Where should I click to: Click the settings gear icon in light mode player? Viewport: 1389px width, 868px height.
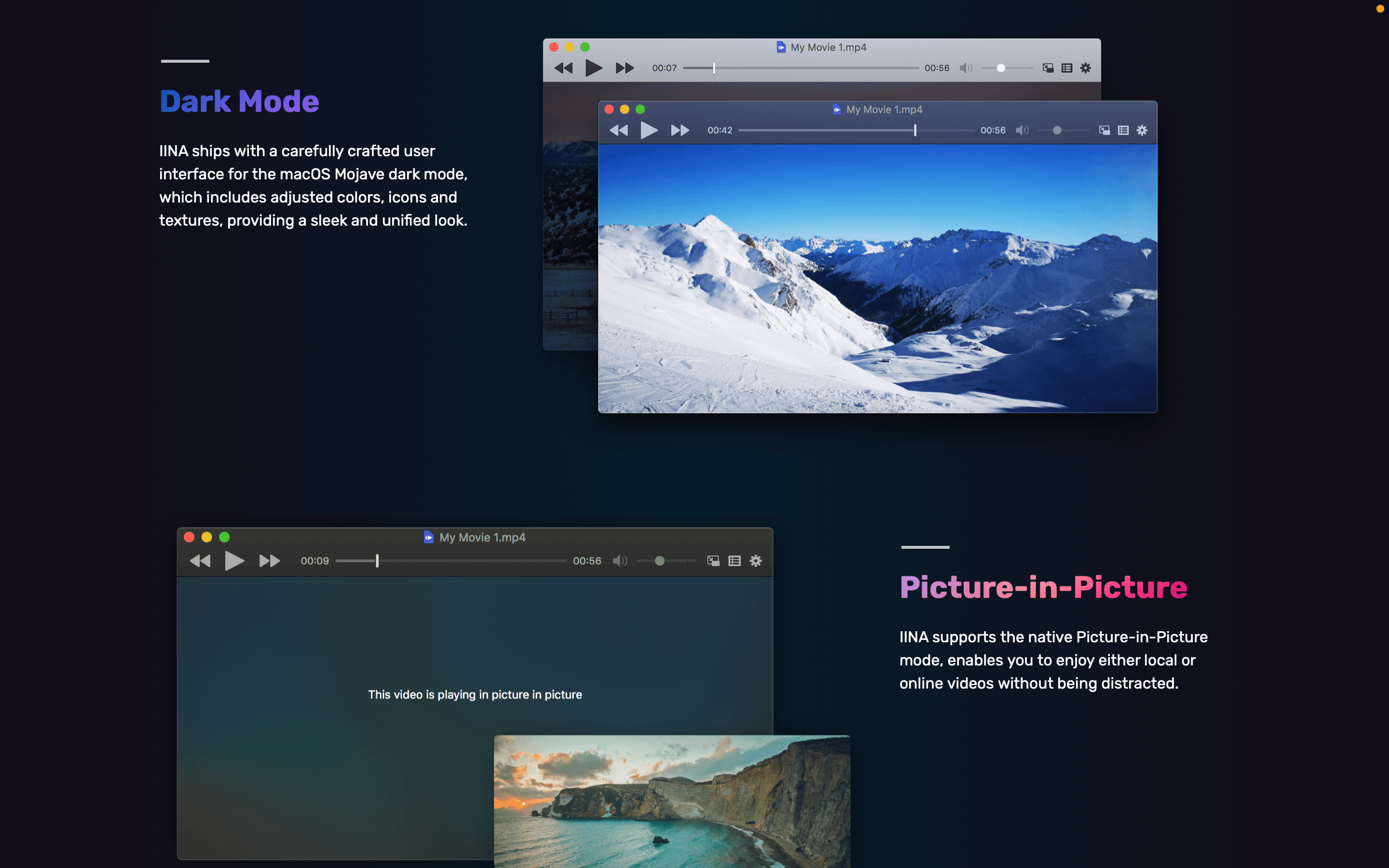pos(1085,68)
